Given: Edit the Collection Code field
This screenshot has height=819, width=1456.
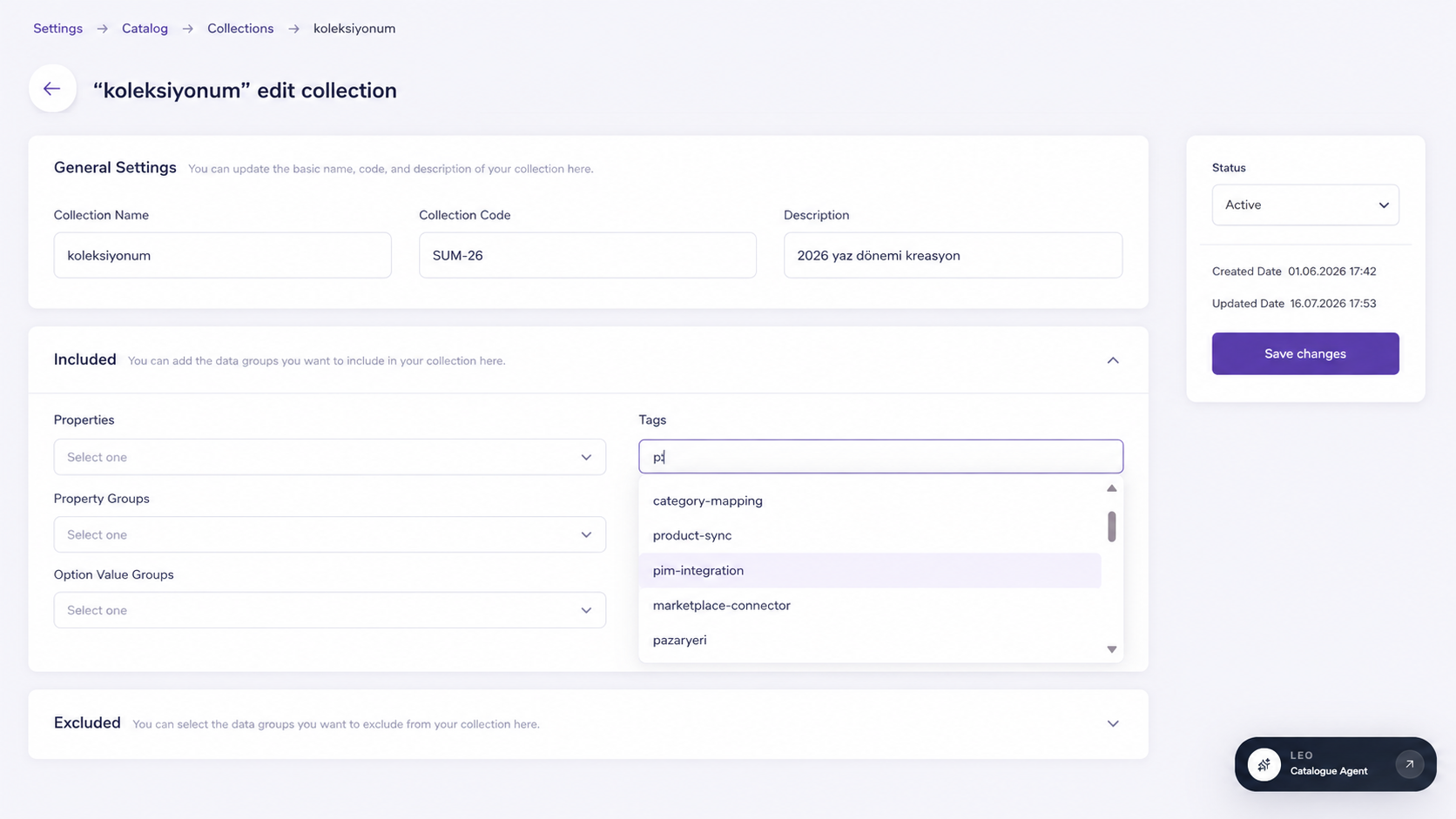Looking at the screenshot, I should [x=587, y=255].
